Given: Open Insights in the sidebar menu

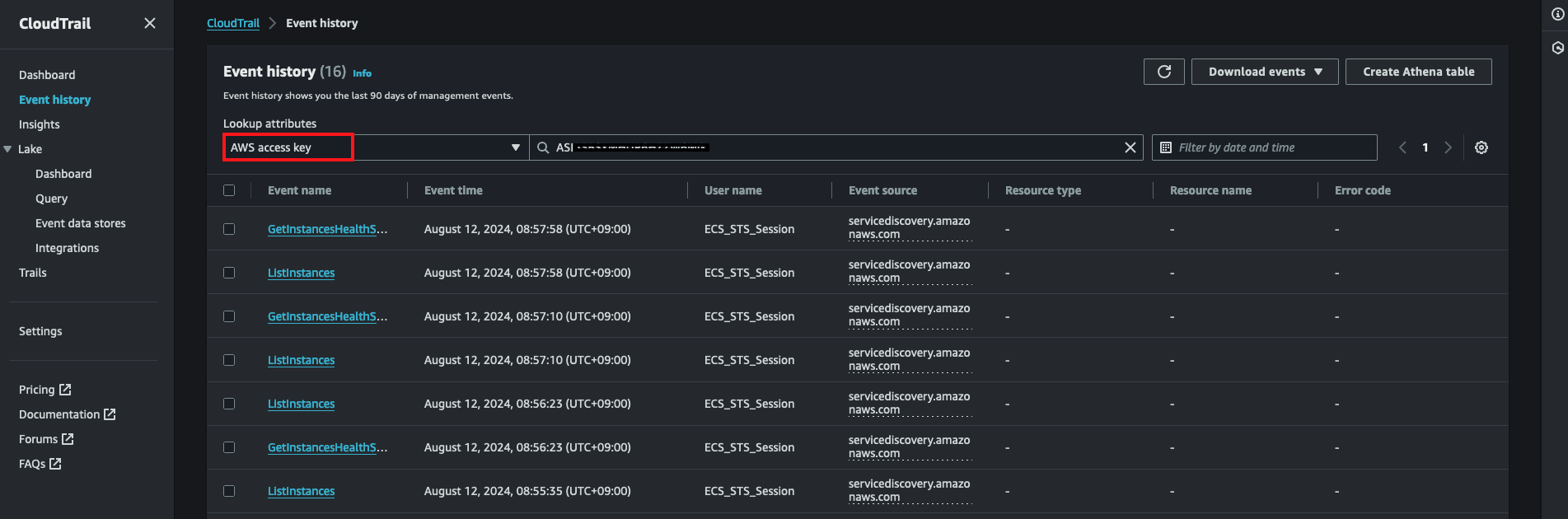Looking at the screenshot, I should click(40, 124).
